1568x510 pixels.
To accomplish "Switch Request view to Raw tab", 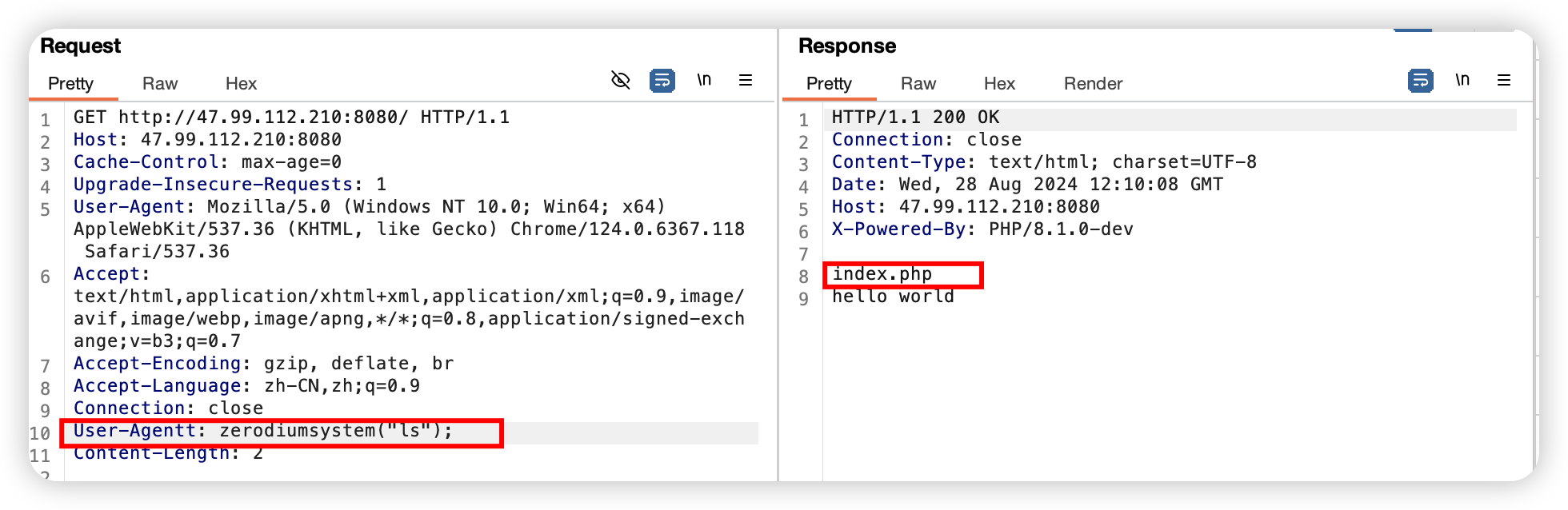I will pyautogui.click(x=160, y=83).
